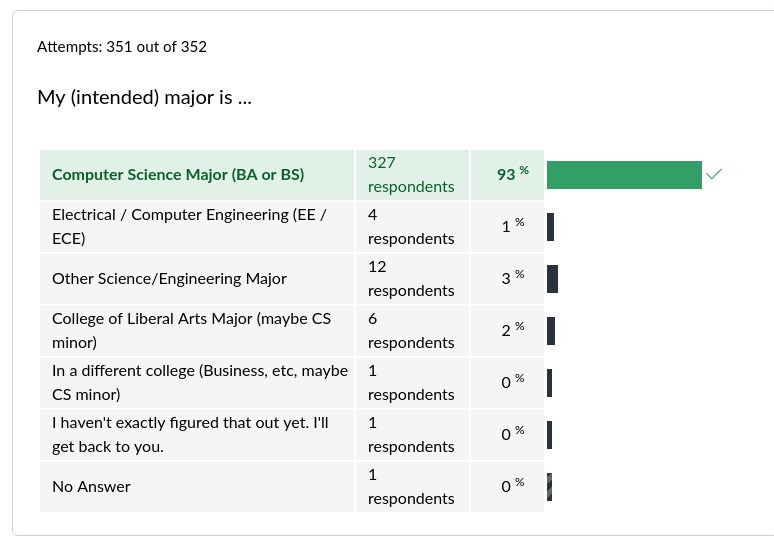Click the 327 respondents cell
The width and height of the screenshot is (774, 549).
click(x=412, y=175)
